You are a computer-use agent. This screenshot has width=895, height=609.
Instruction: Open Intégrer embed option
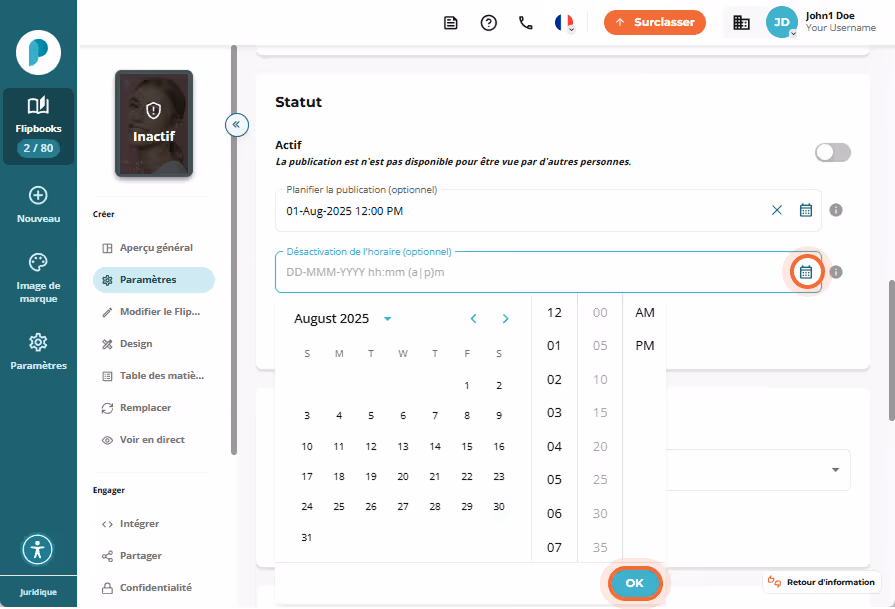pos(154,523)
